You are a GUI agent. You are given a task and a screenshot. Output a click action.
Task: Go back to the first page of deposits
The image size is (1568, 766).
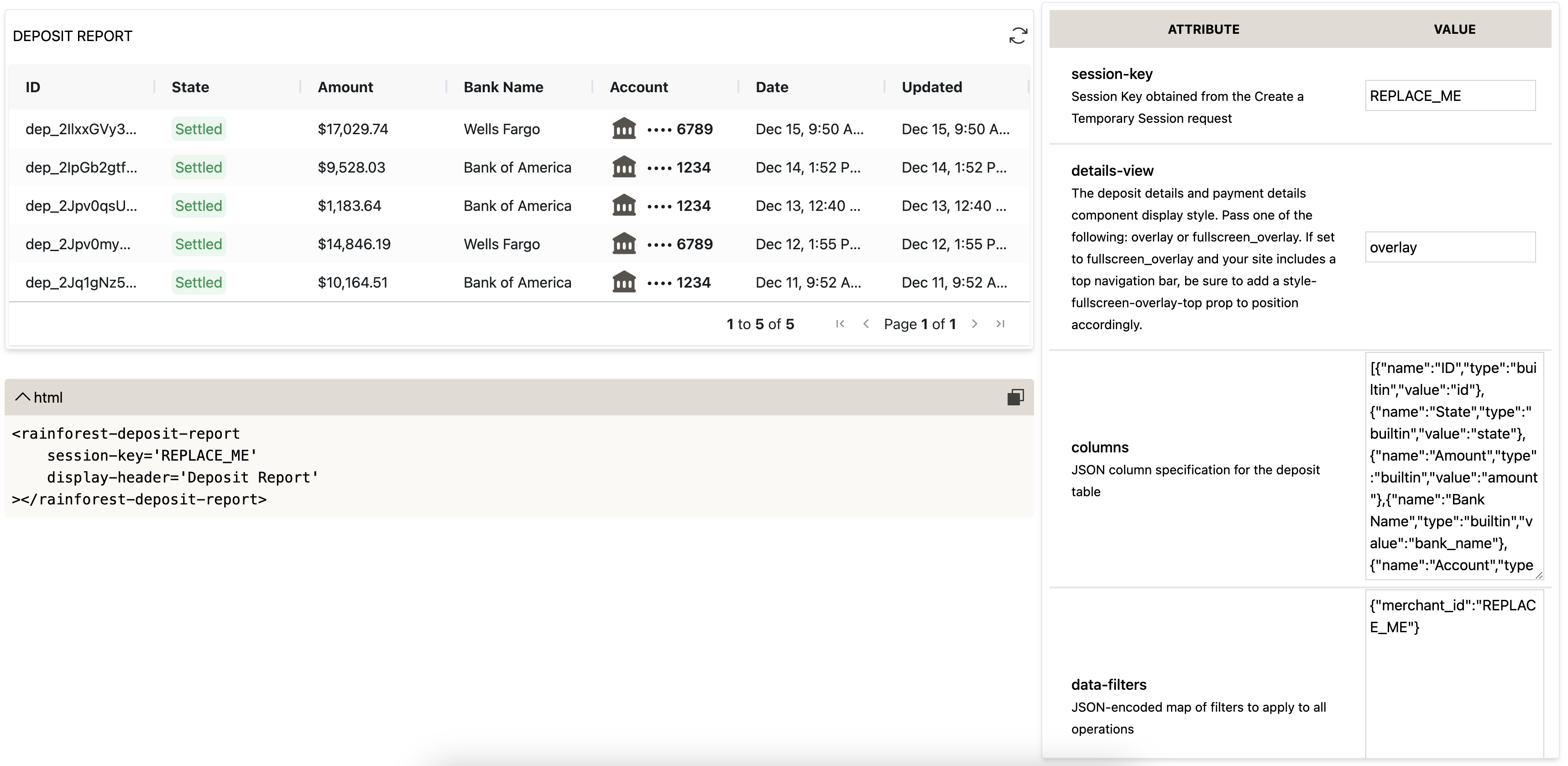pyautogui.click(x=840, y=324)
